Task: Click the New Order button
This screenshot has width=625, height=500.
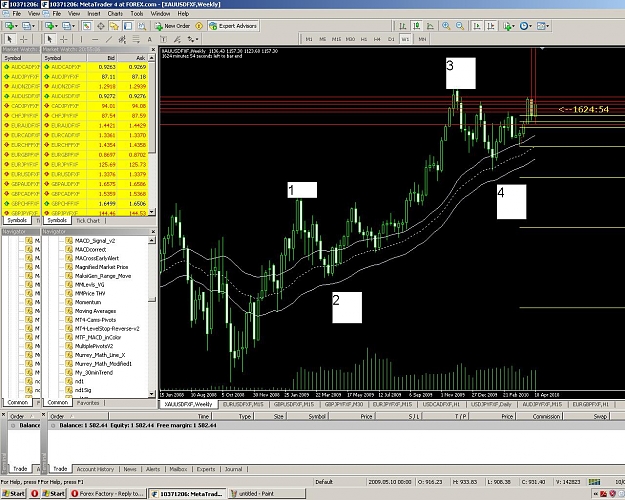Action: pos(173,26)
